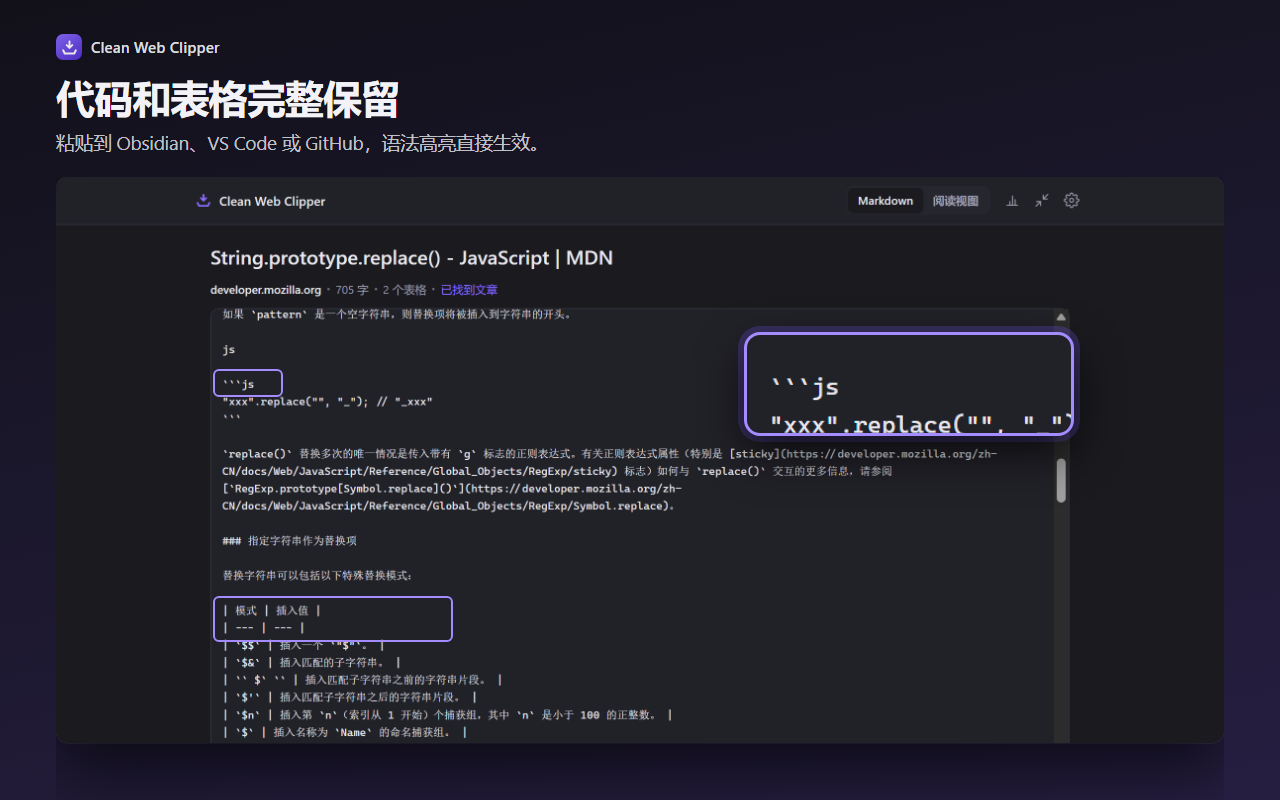
Task: Open the statistics bar chart icon
Action: (x=1012, y=200)
